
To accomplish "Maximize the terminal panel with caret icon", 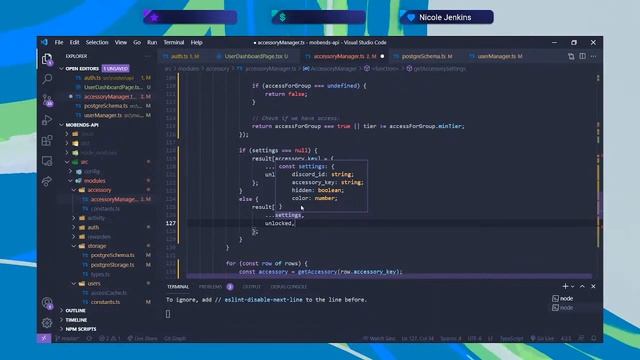I will (x=582, y=287).
